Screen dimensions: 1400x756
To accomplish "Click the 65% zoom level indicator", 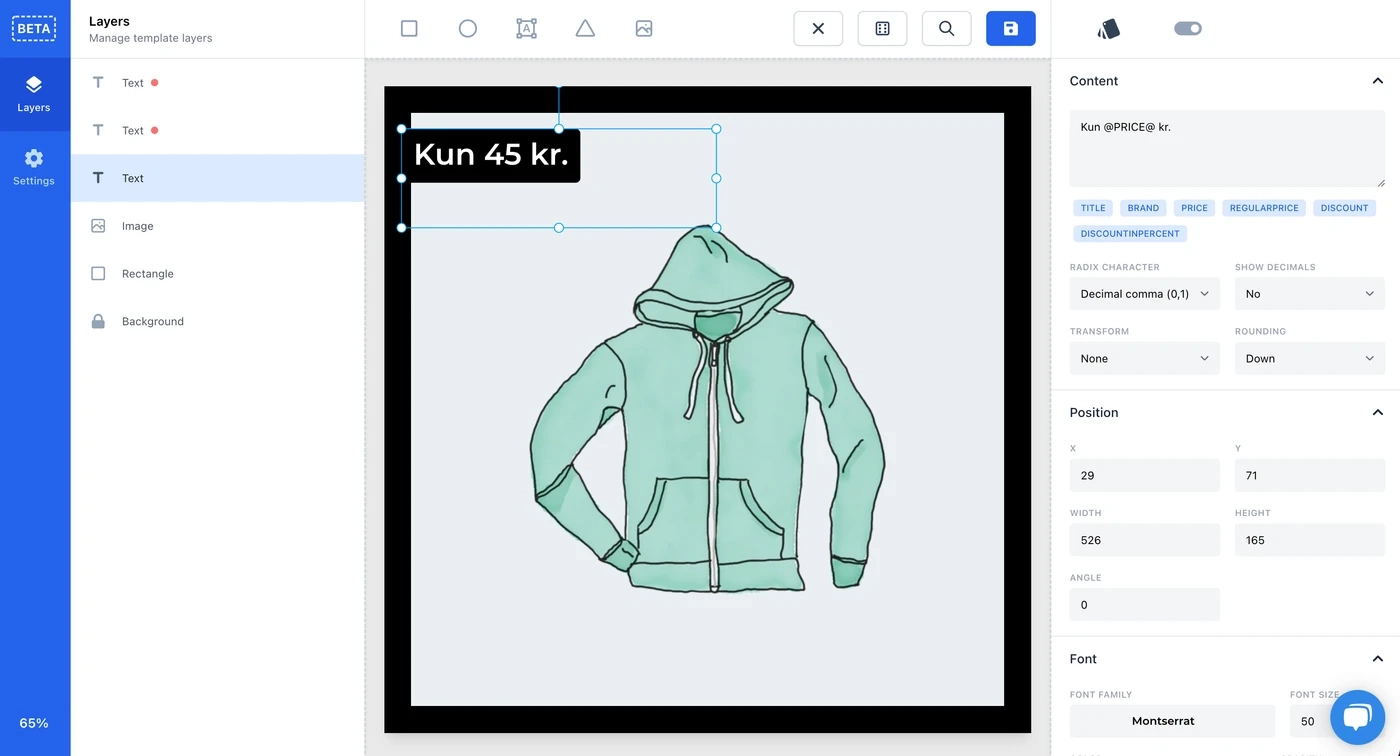I will 34,723.
